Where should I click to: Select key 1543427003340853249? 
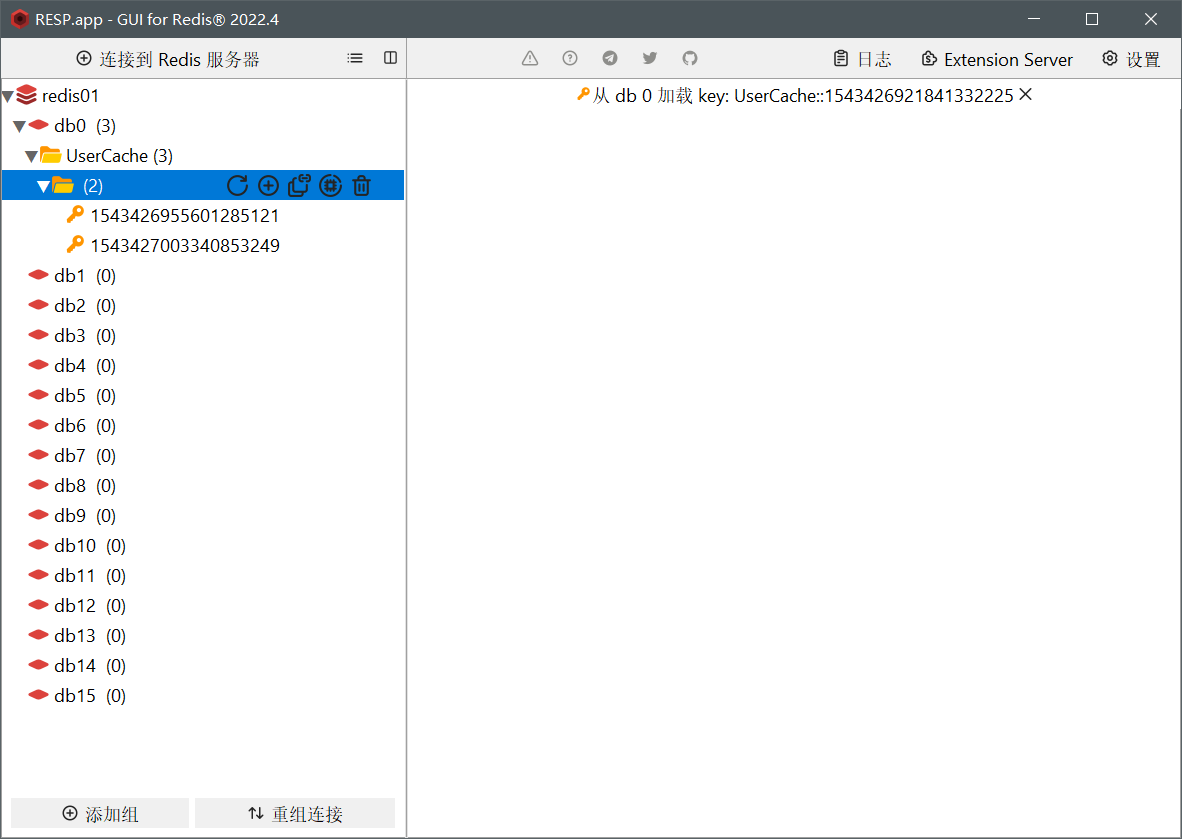pyautogui.click(x=185, y=246)
